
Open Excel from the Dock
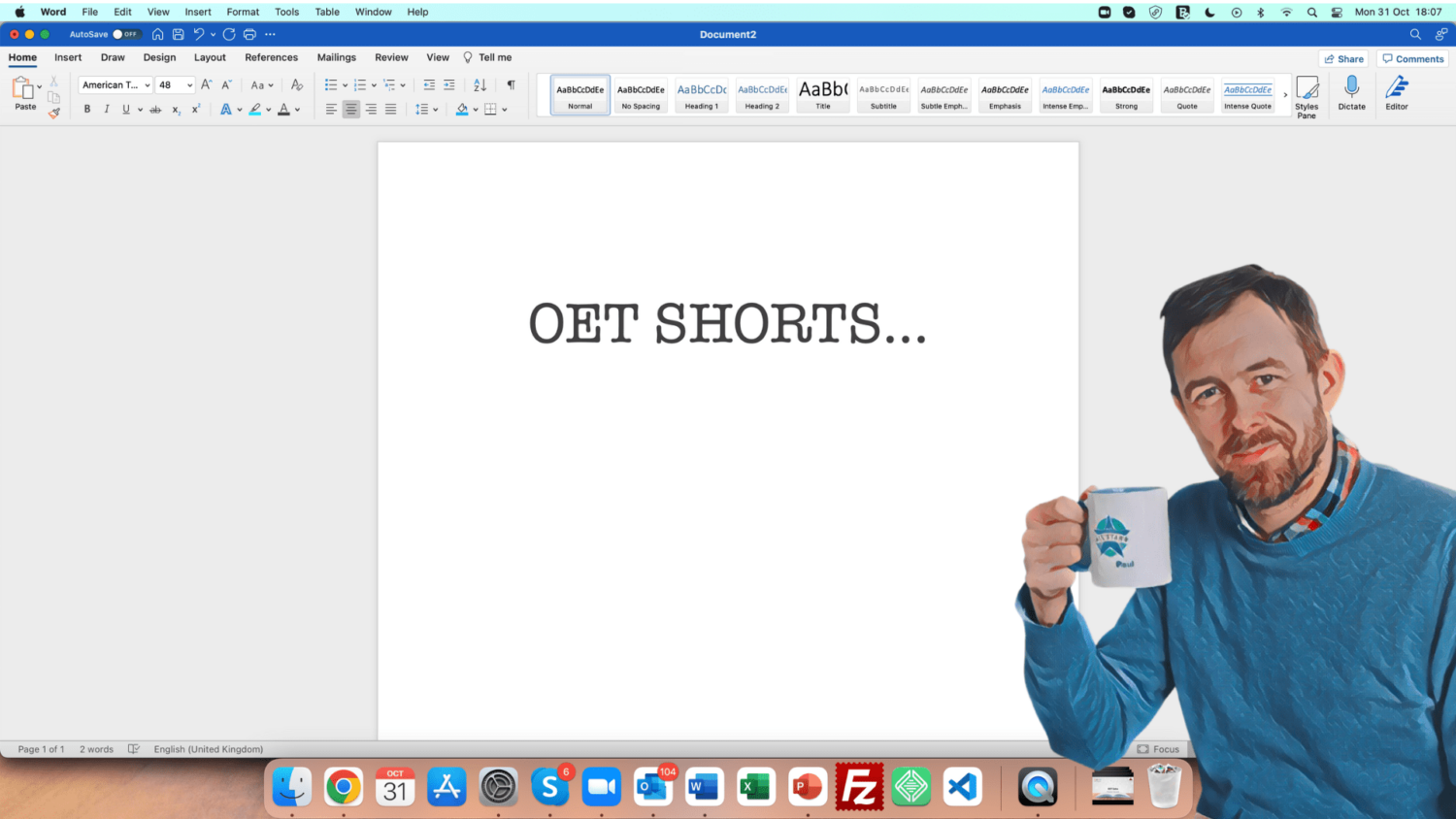(755, 787)
